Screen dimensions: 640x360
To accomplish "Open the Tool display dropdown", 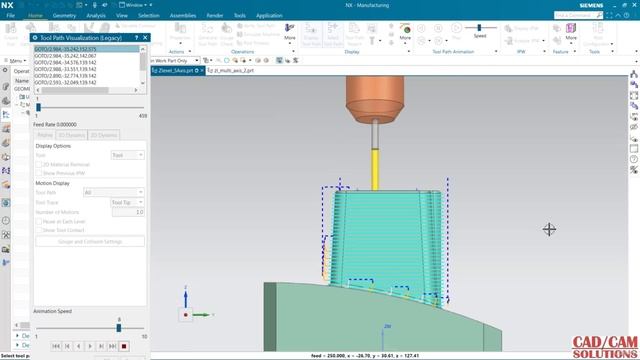I will coord(127,155).
